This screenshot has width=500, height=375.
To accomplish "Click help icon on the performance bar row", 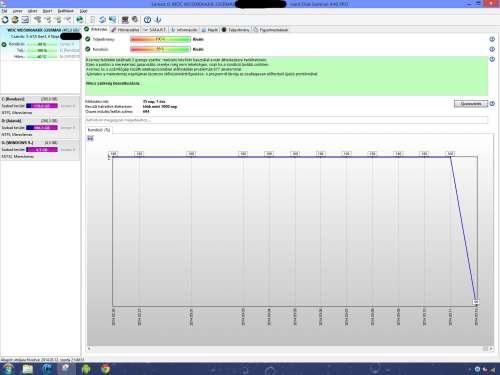I will point(492,39).
